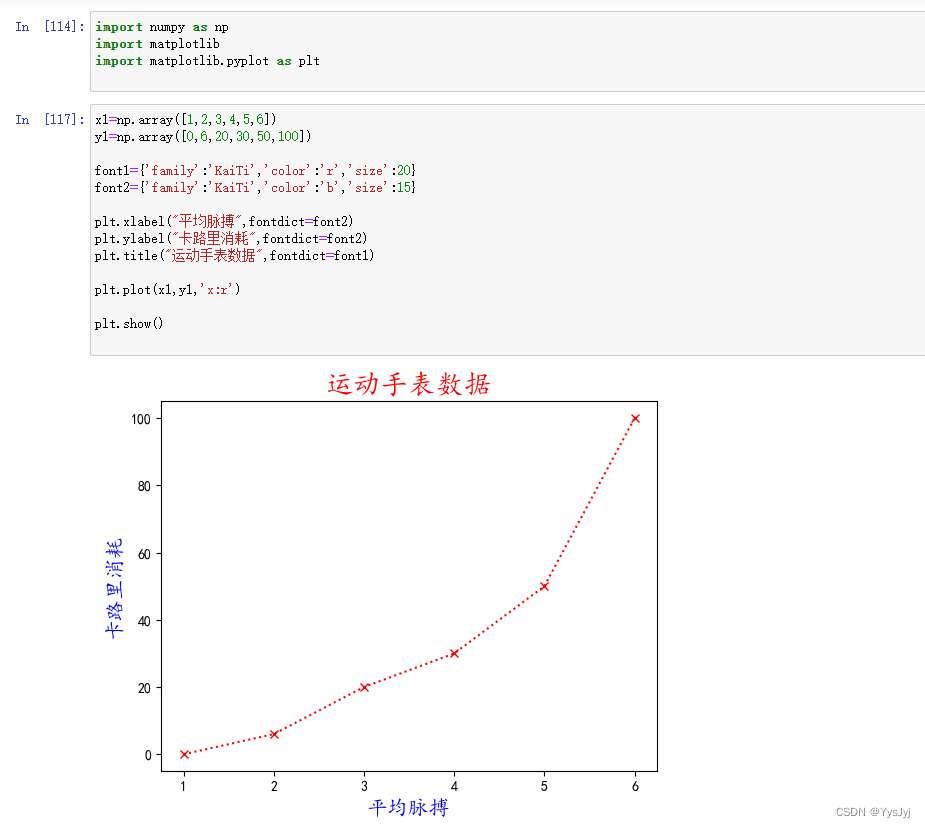This screenshot has width=925, height=828.
Task: Click the x-axis tick label 6
Action: coord(635,786)
